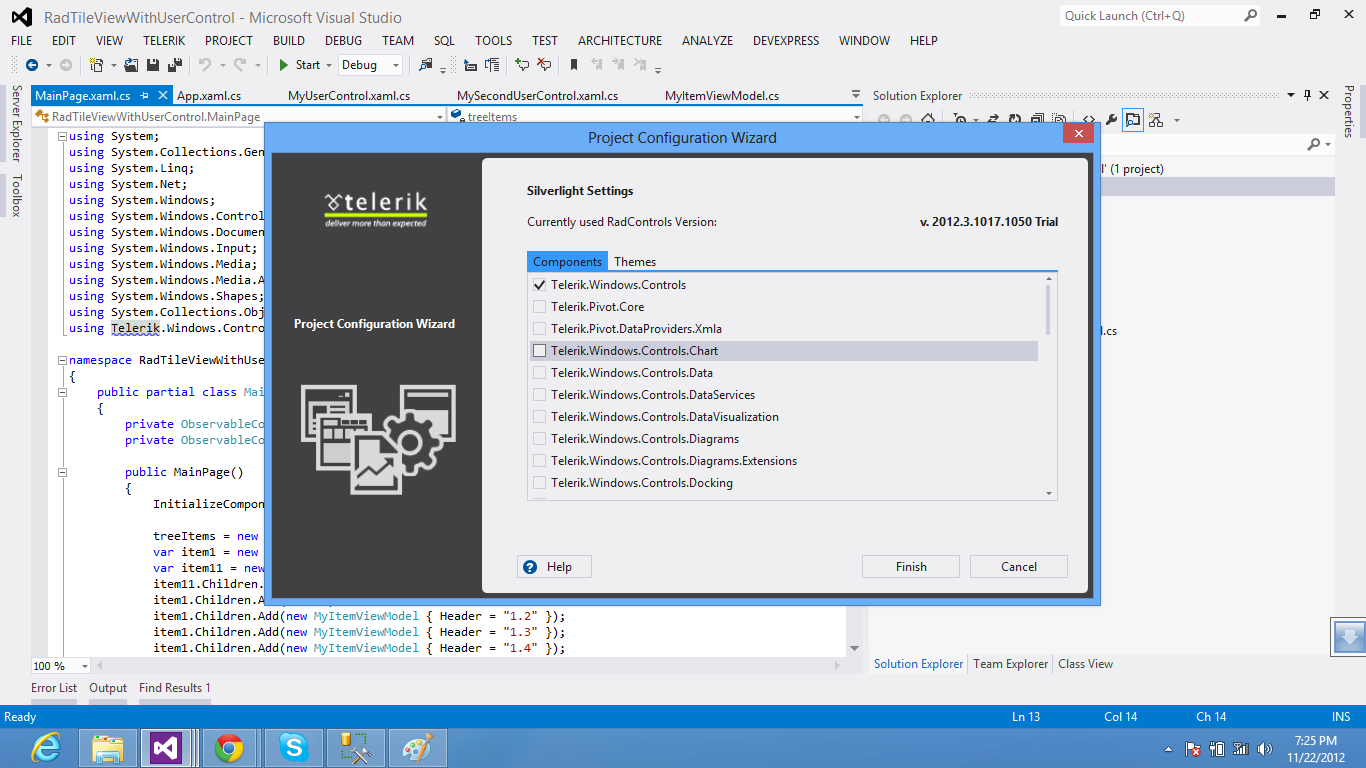The width and height of the screenshot is (1366, 768).
Task: Click Solution Explorer Home icon
Action: (928, 118)
